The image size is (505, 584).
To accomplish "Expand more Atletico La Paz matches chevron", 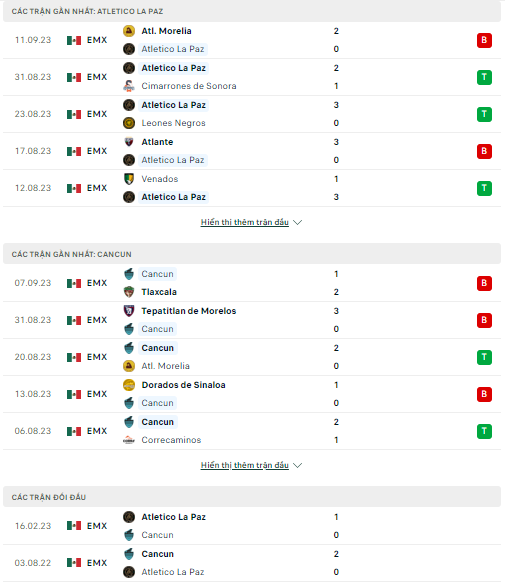I will point(298,222).
